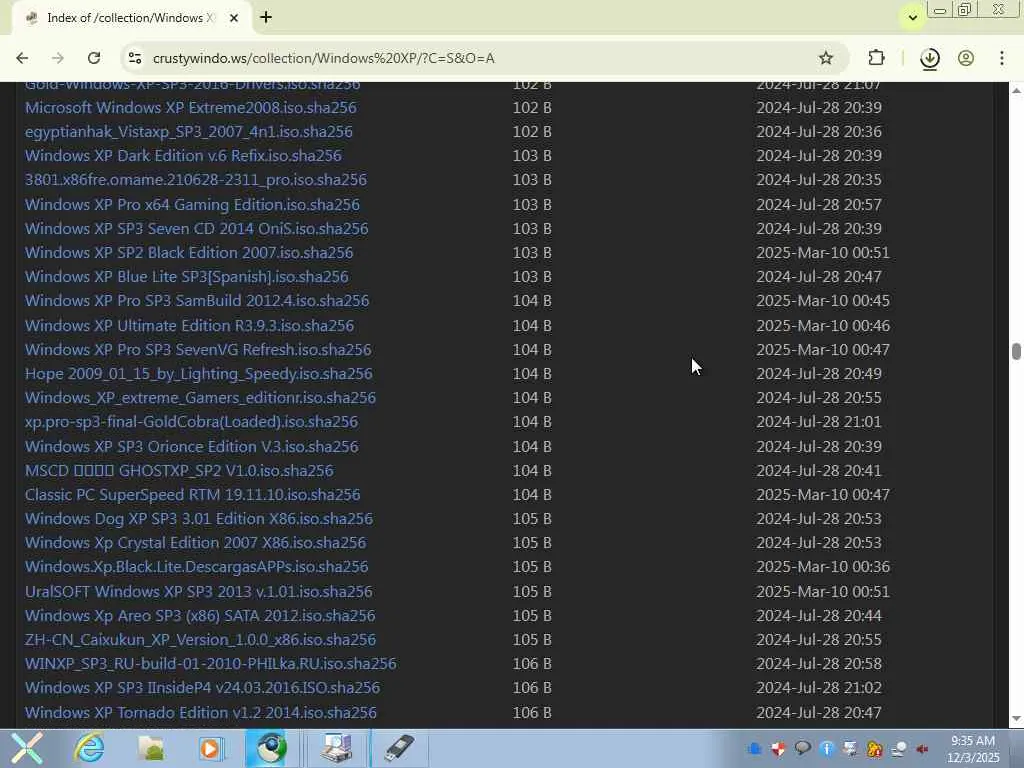This screenshot has height=768, width=1024.
Task: Open the media player taskbar icon
Action: tap(211, 748)
